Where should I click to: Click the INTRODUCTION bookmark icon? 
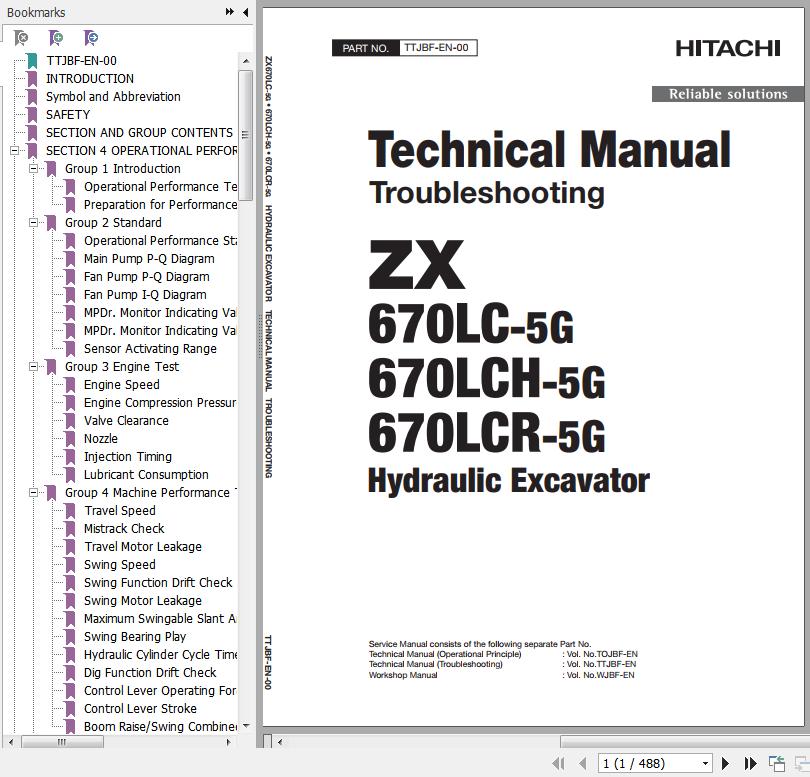[32, 79]
